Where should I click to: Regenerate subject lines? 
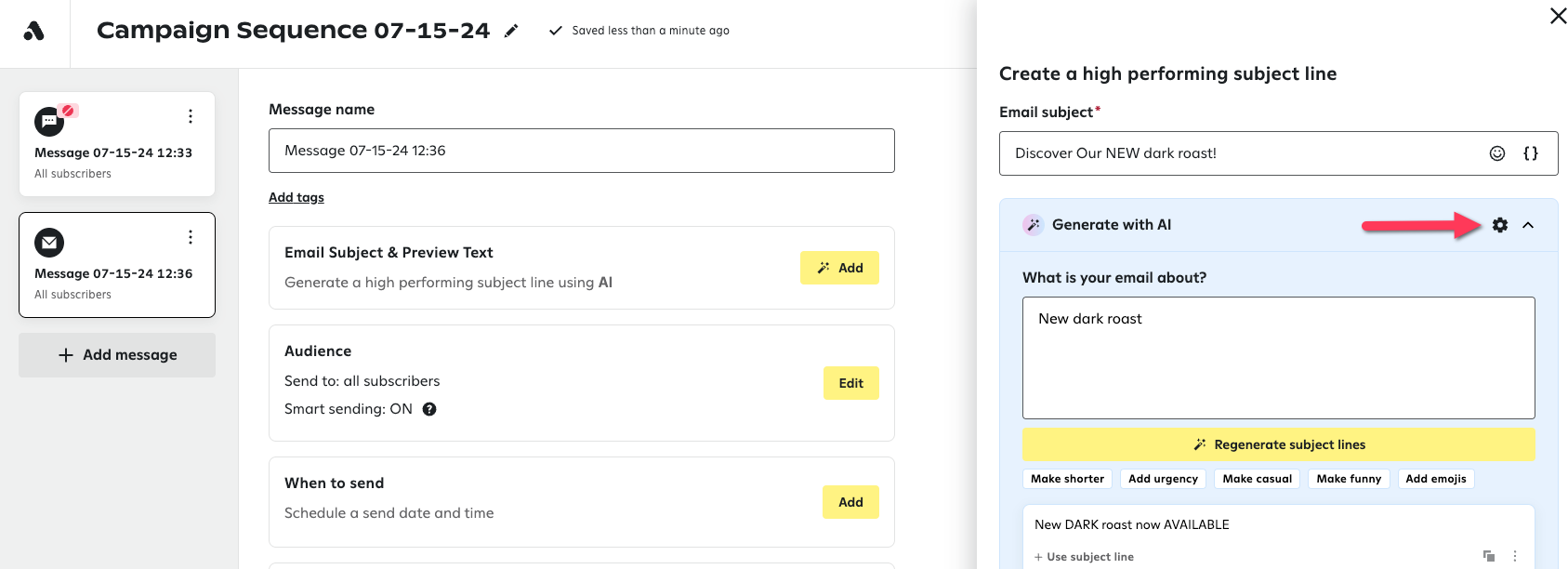click(1278, 444)
